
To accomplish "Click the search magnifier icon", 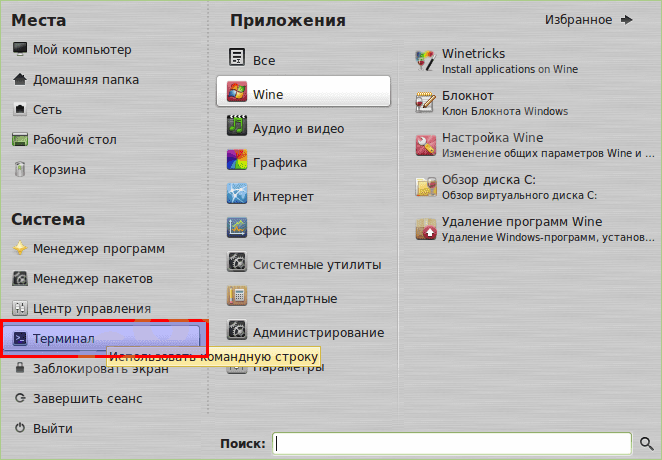I will (646, 444).
